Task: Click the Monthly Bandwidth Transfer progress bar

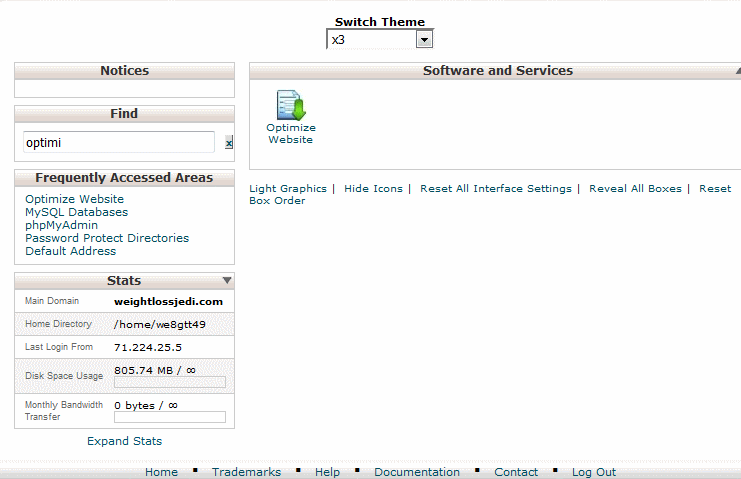Action: (x=170, y=417)
